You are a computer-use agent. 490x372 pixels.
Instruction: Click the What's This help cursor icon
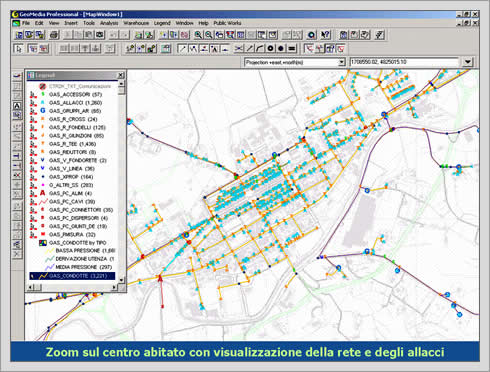point(325,35)
